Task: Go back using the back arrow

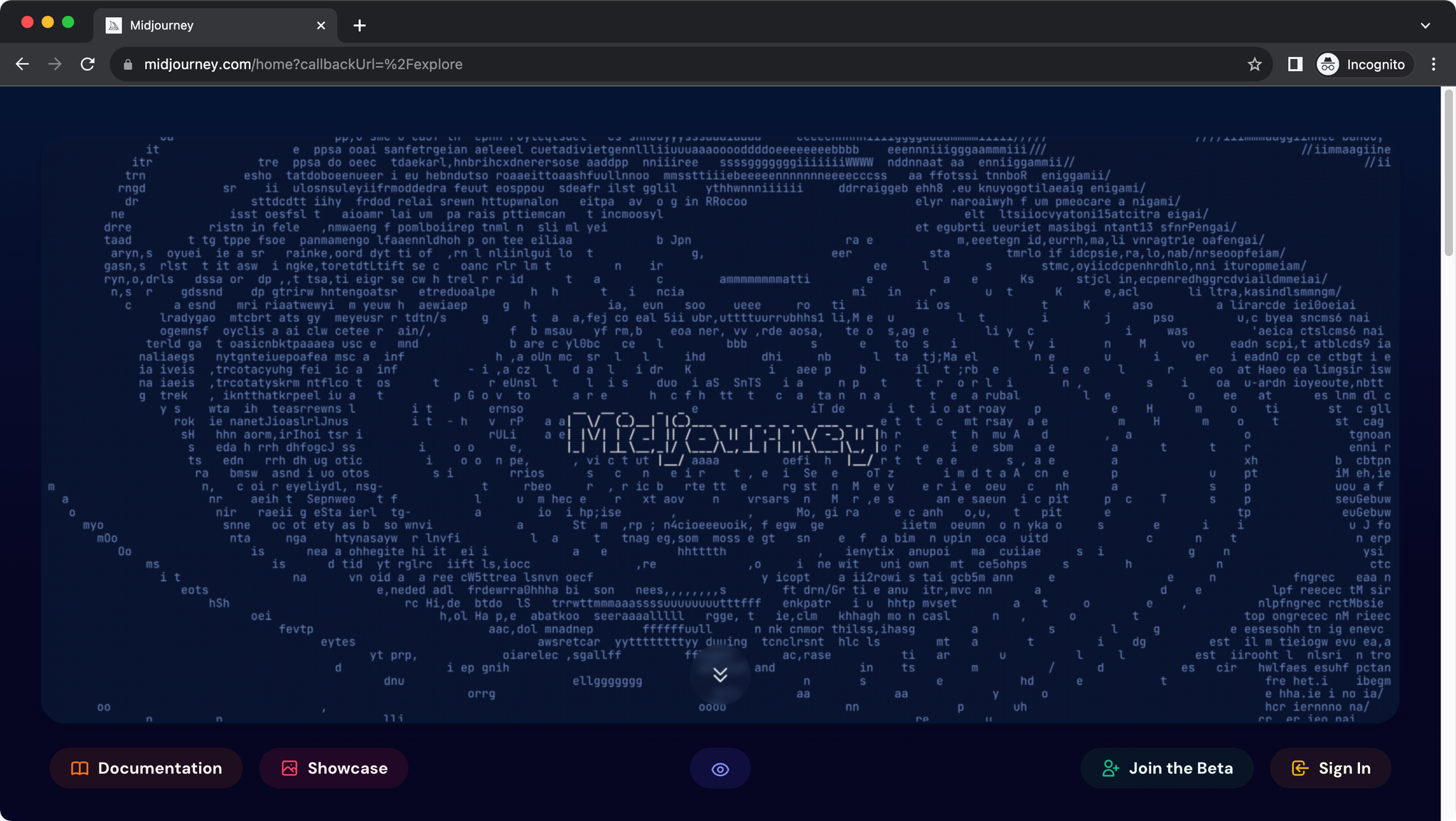Action: pos(23,65)
